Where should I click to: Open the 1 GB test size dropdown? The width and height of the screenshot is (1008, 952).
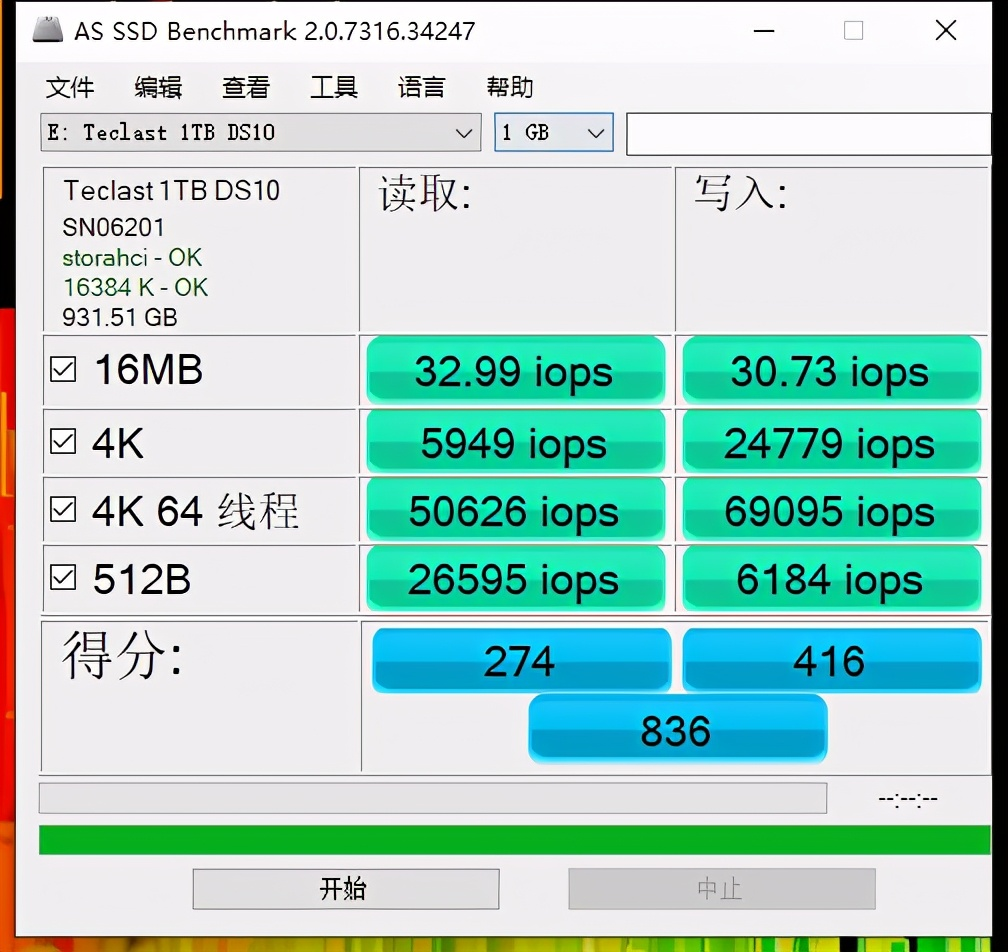pos(554,132)
